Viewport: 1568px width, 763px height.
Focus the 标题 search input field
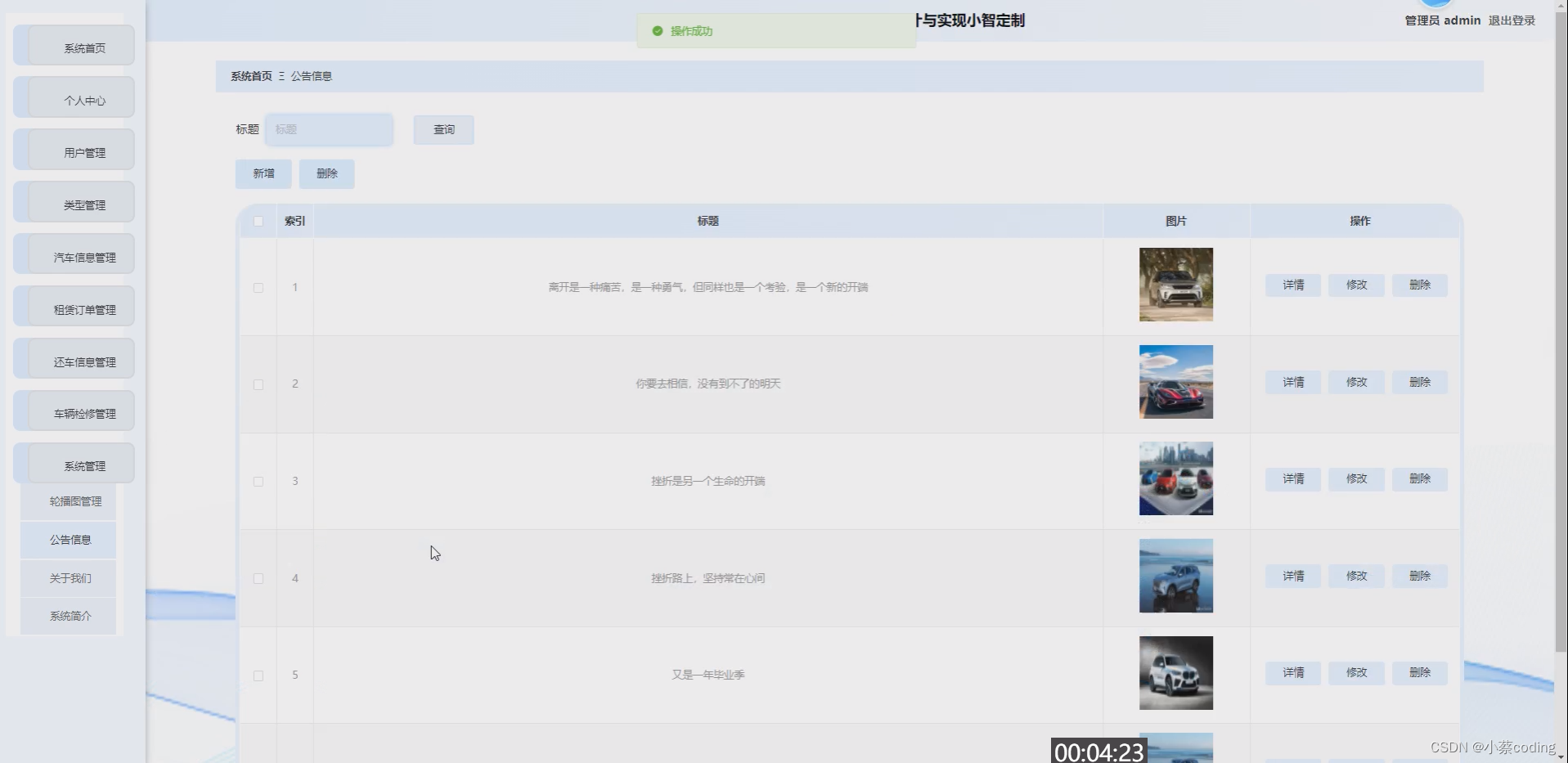(329, 129)
